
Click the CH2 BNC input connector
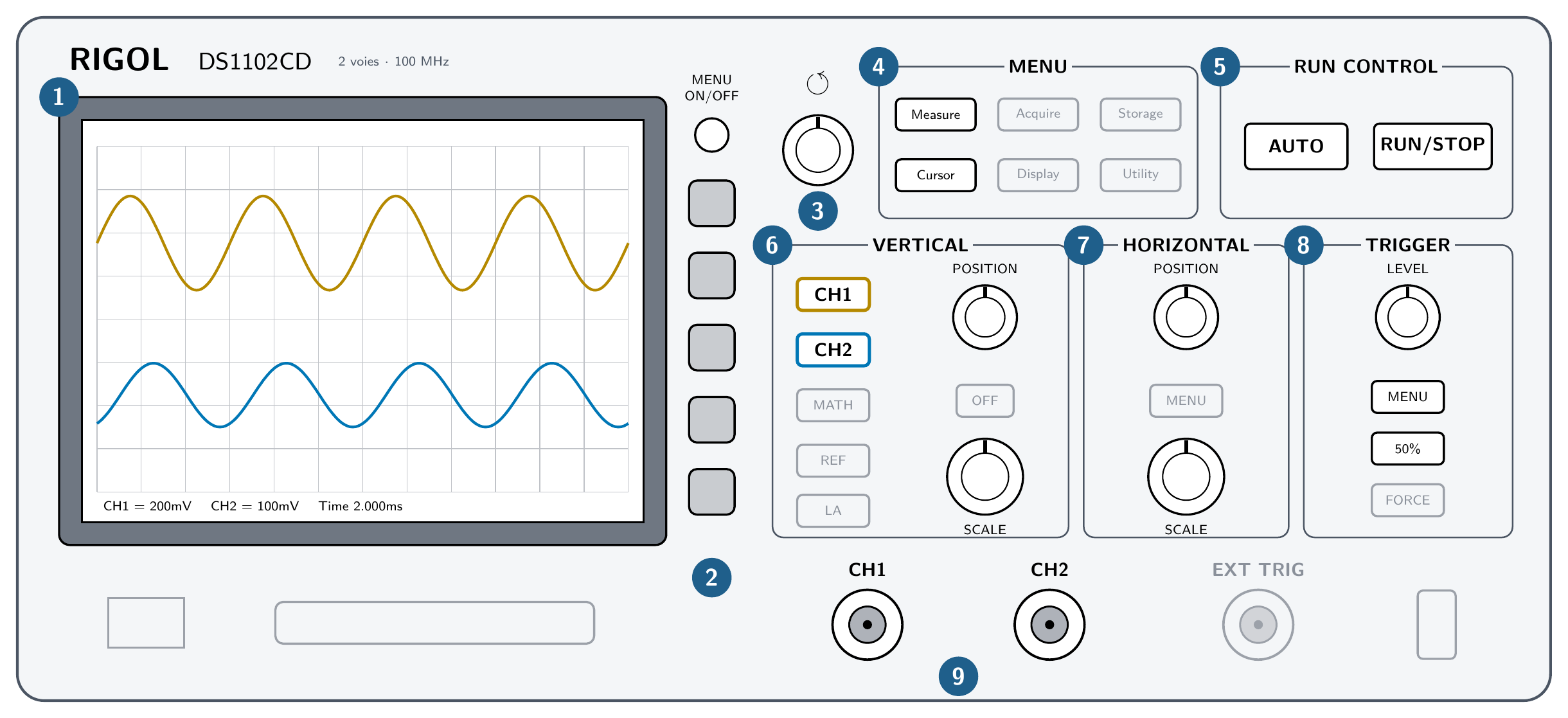1049,624
